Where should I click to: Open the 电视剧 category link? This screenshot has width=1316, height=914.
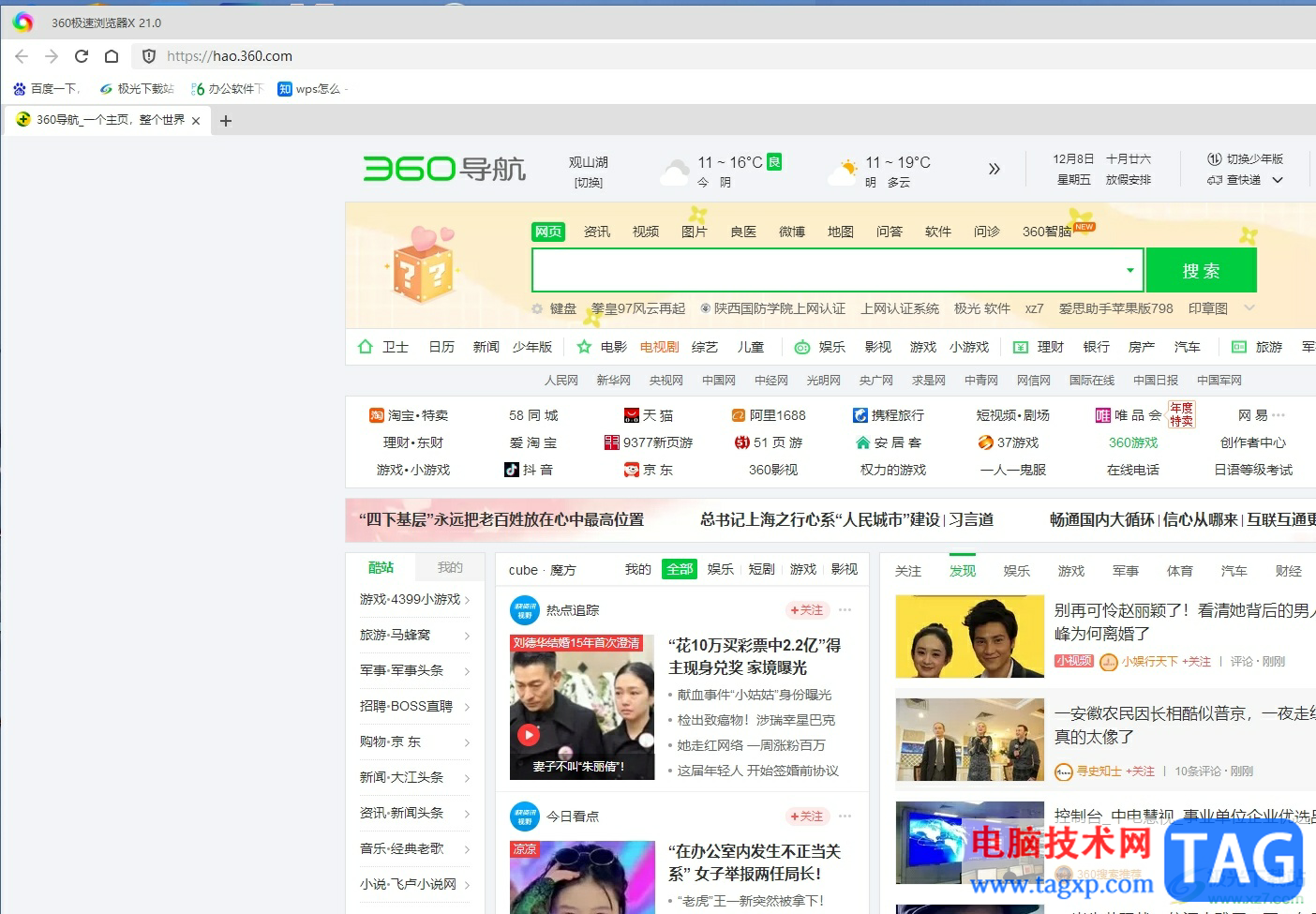659,347
